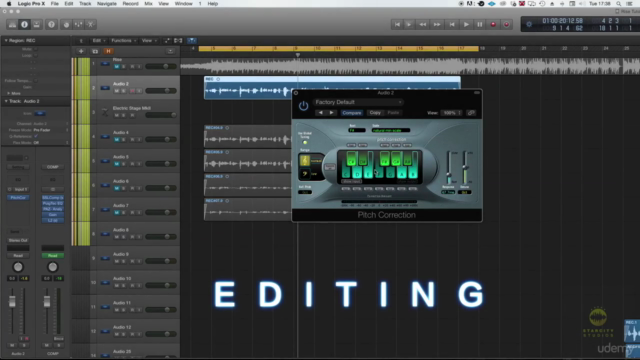The width and height of the screenshot is (640, 360).
Task: Unmute the Rise track with M button
Action: [x=117, y=67]
